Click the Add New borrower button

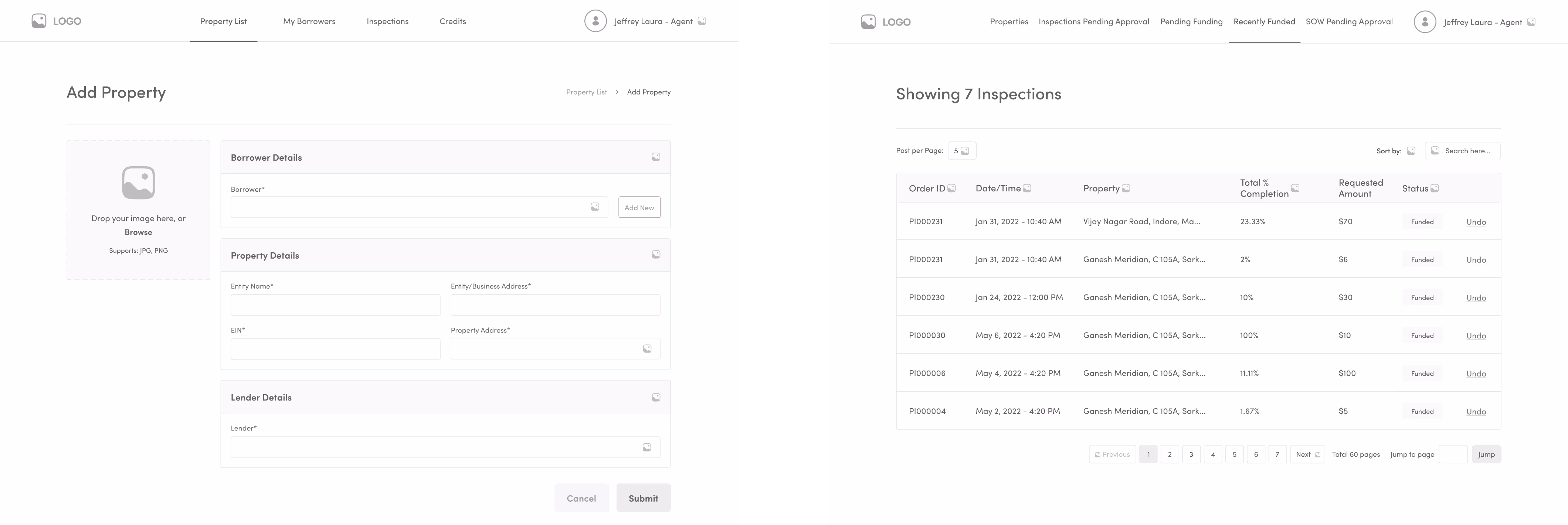point(639,207)
